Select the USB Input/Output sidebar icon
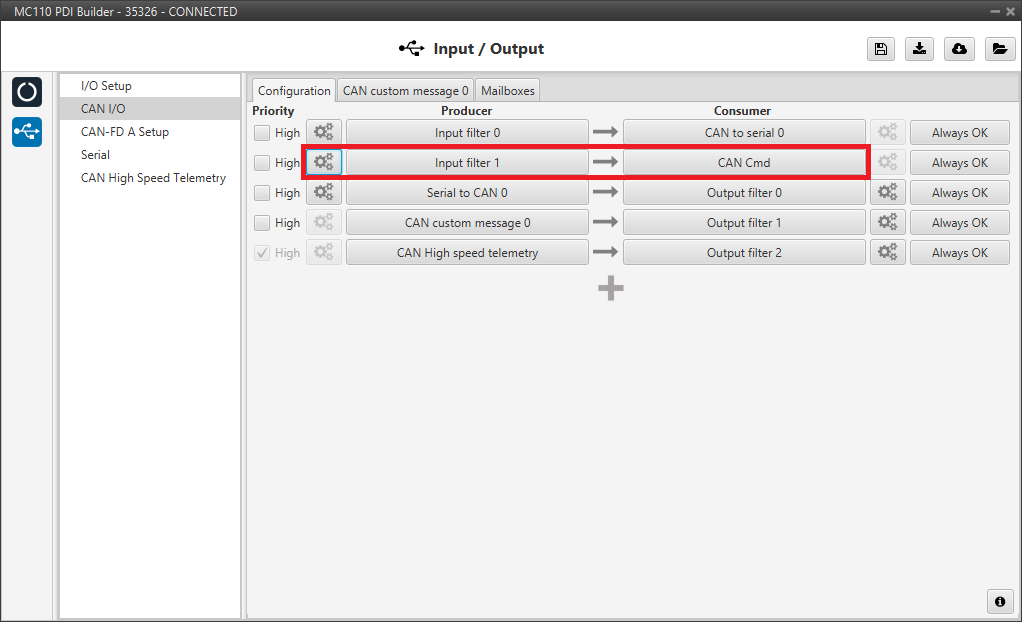This screenshot has width=1022, height=622. click(x=27, y=132)
